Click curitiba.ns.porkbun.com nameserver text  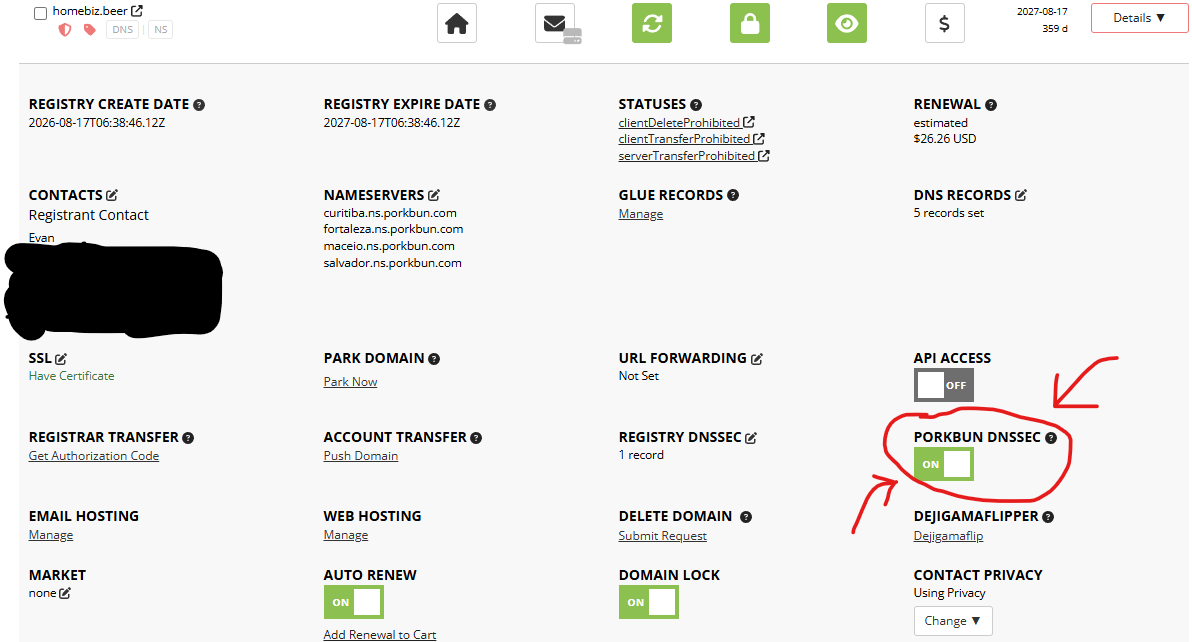pyautogui.click(x=390, y=213)
